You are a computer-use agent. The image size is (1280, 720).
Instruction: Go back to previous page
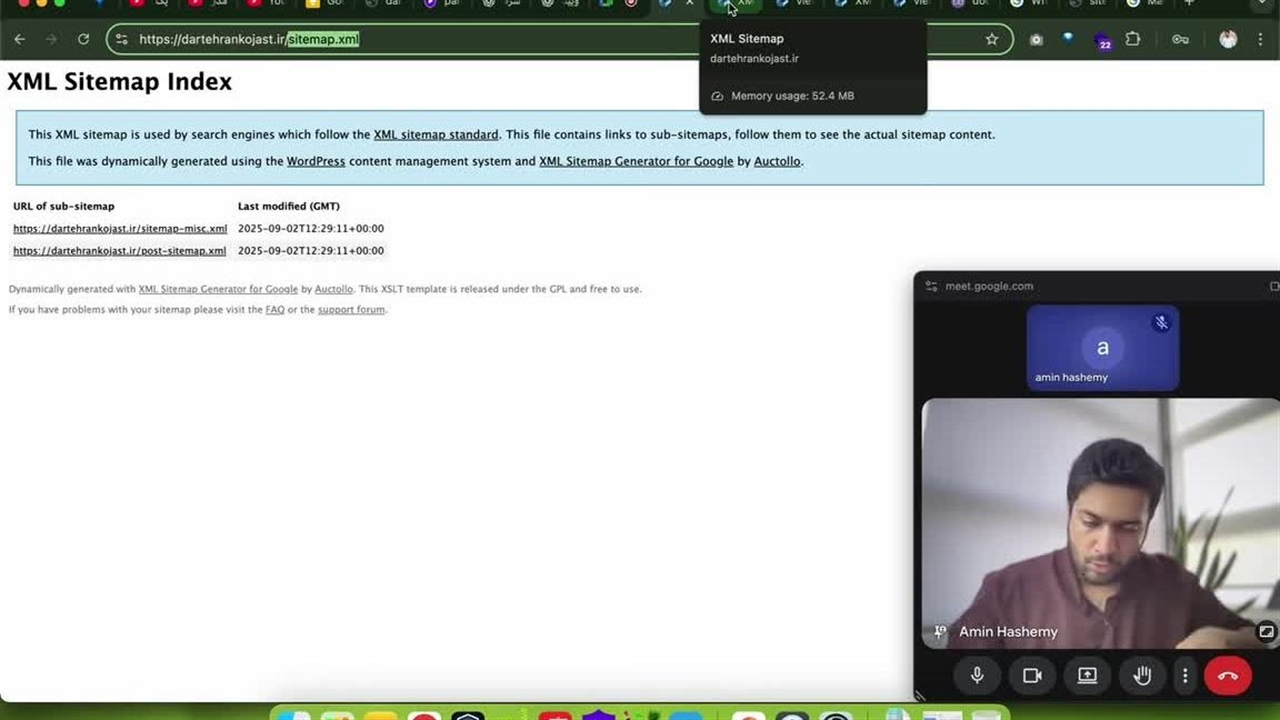[20, 39]
